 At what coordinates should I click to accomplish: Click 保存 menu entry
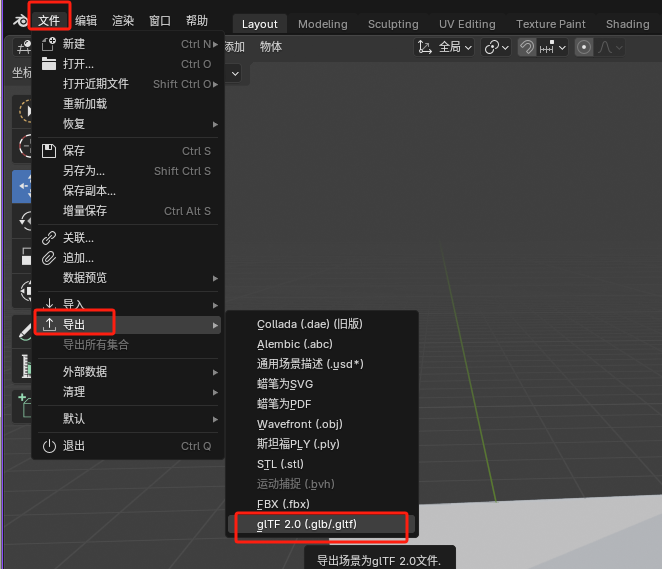click(128, 151)
